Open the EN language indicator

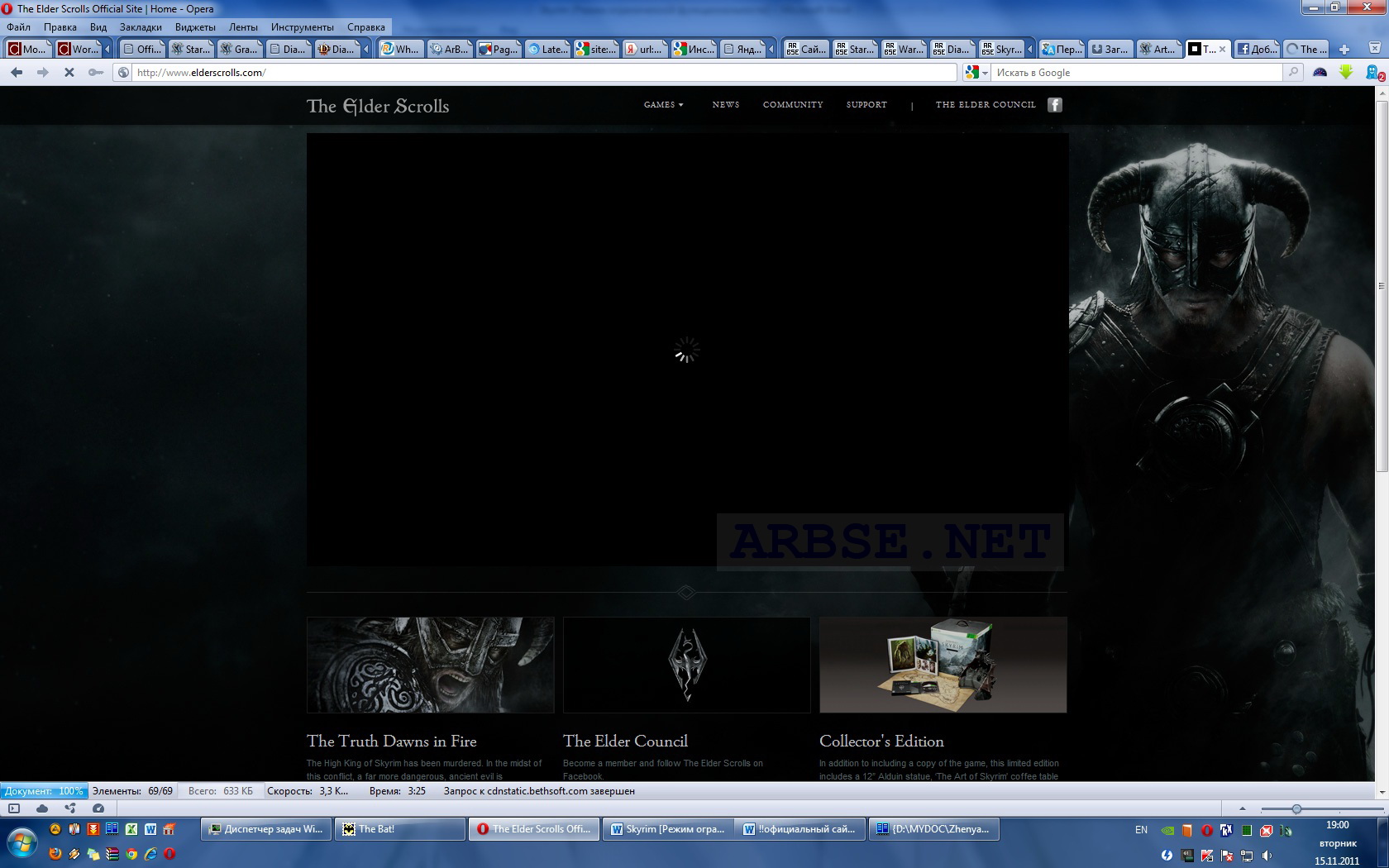click(1141, 830)
